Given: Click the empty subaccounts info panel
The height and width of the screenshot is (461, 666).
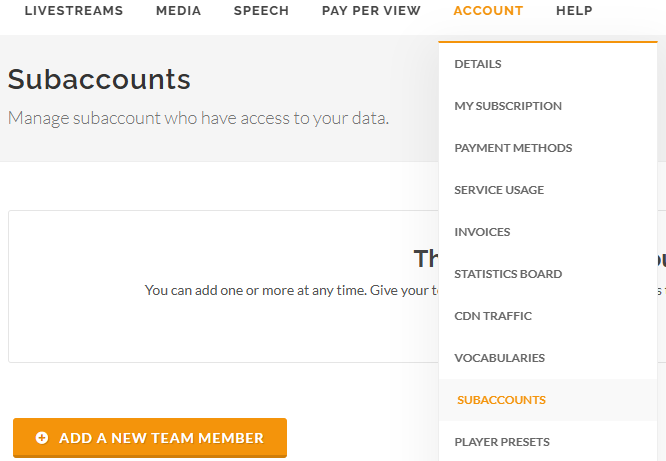Looking at the screenshot, I should tap(223, 286).
